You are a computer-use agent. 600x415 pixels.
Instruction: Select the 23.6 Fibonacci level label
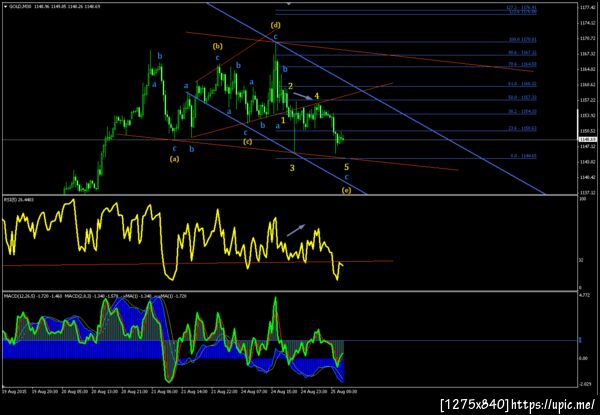point(522,129)
